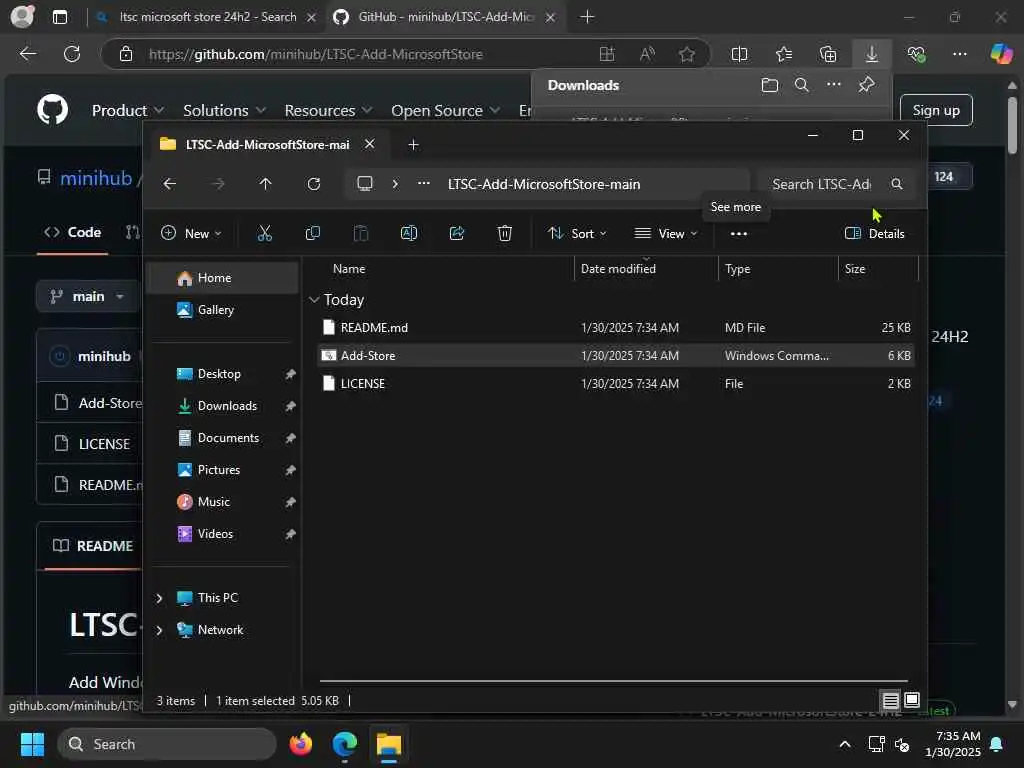
Task: Go back in File Explorer
Action: [x=170, y=184]
